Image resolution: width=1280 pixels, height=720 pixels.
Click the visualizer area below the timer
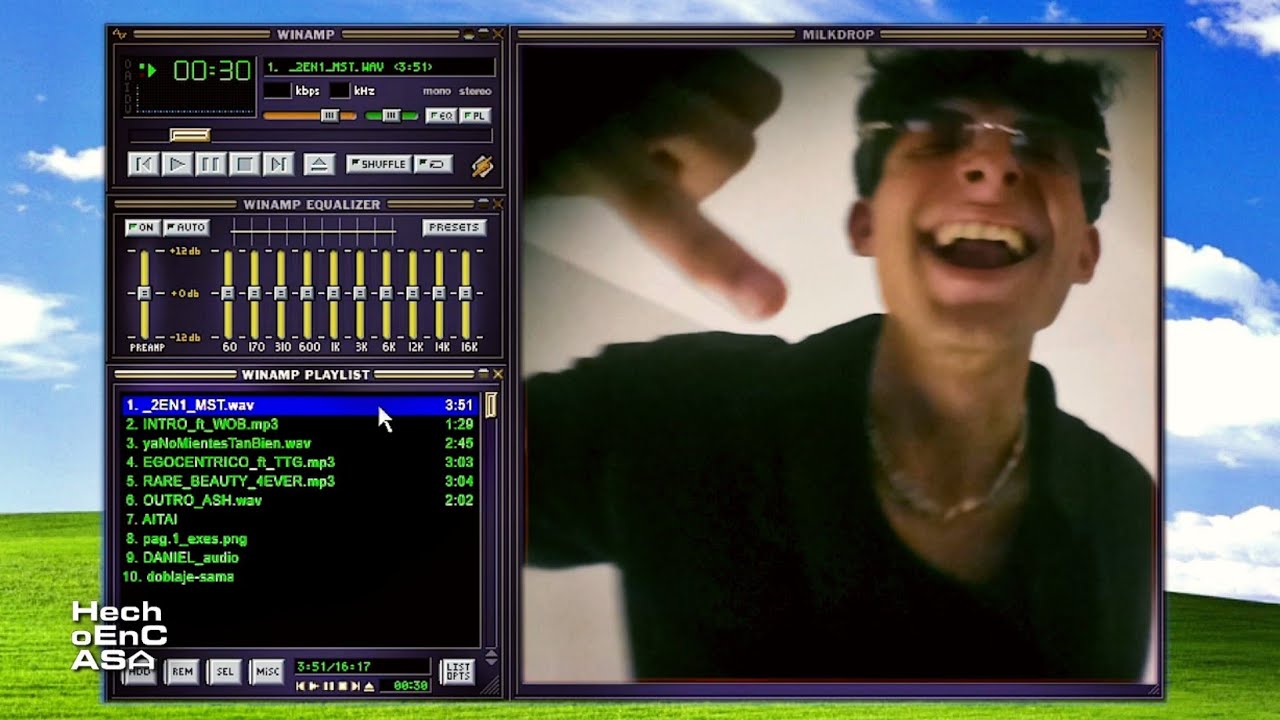[194, 99]
